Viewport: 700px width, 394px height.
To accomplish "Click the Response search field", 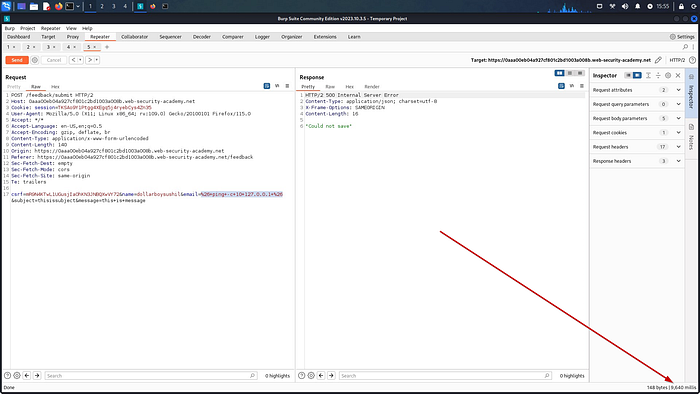I will (x=445, y=375).
